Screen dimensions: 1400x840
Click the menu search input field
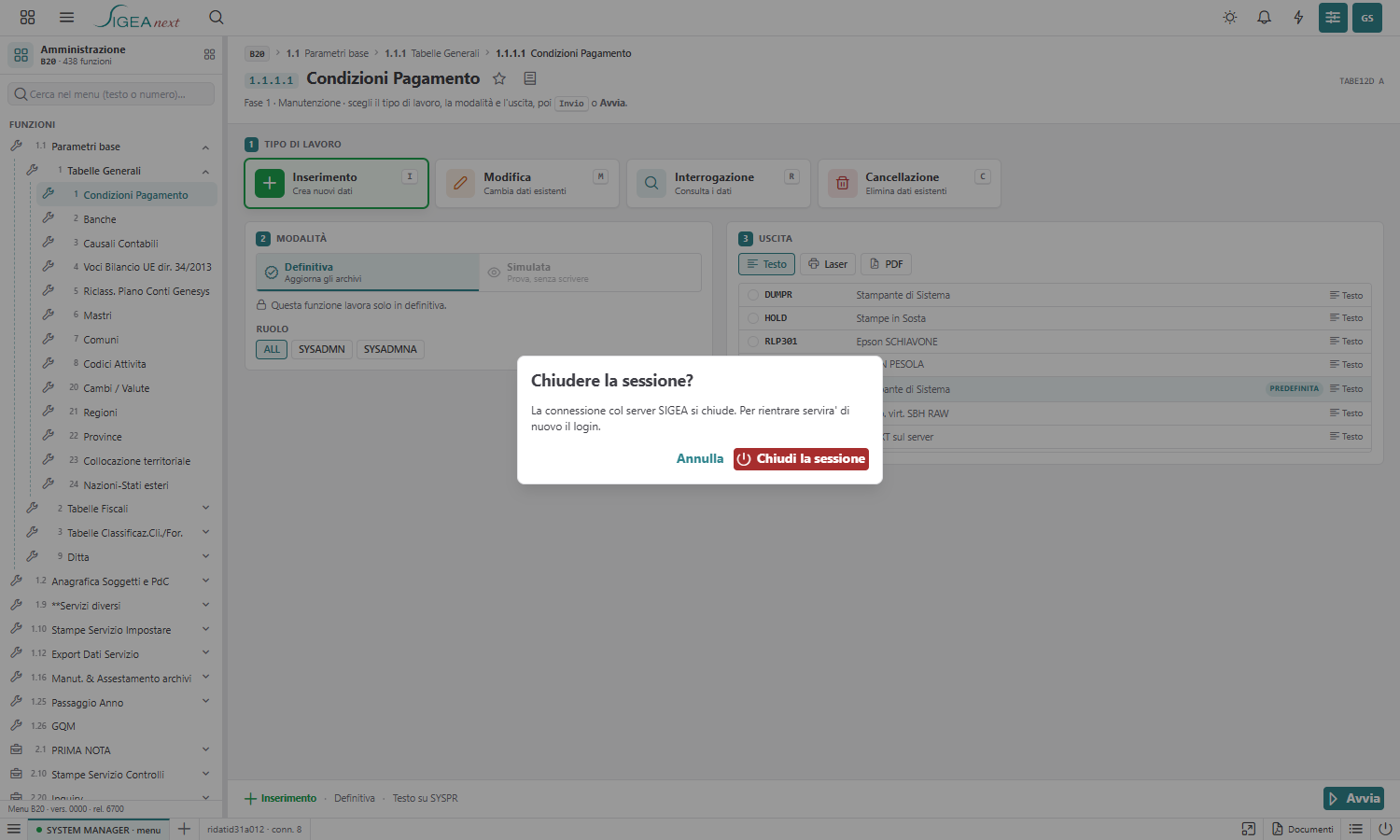tap(111, 94)
